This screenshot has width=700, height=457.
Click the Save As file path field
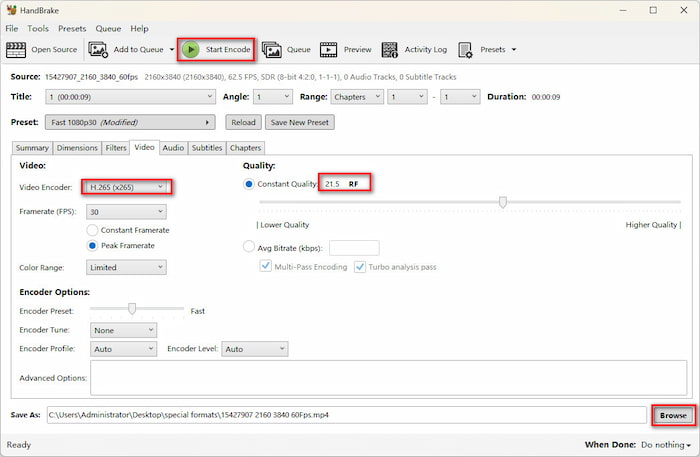pos(346,415)
